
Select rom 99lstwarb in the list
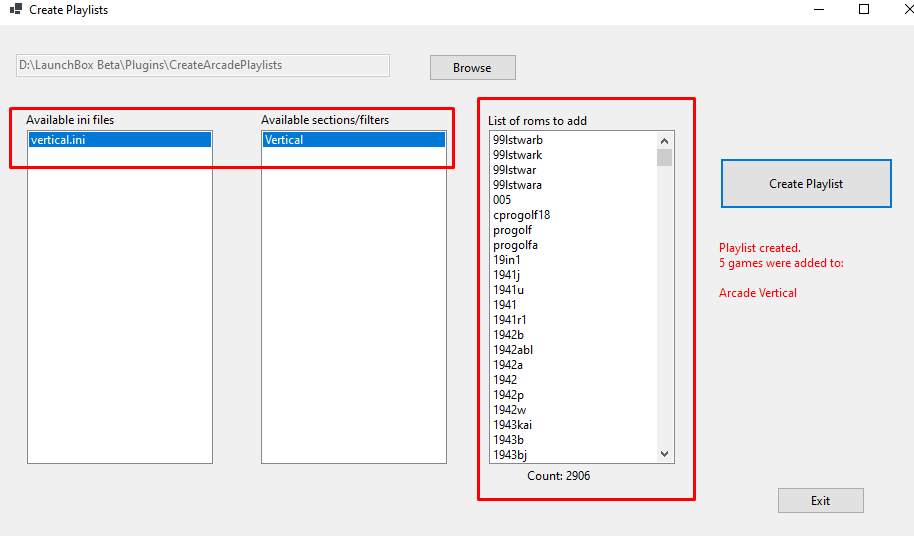[518, 140]
